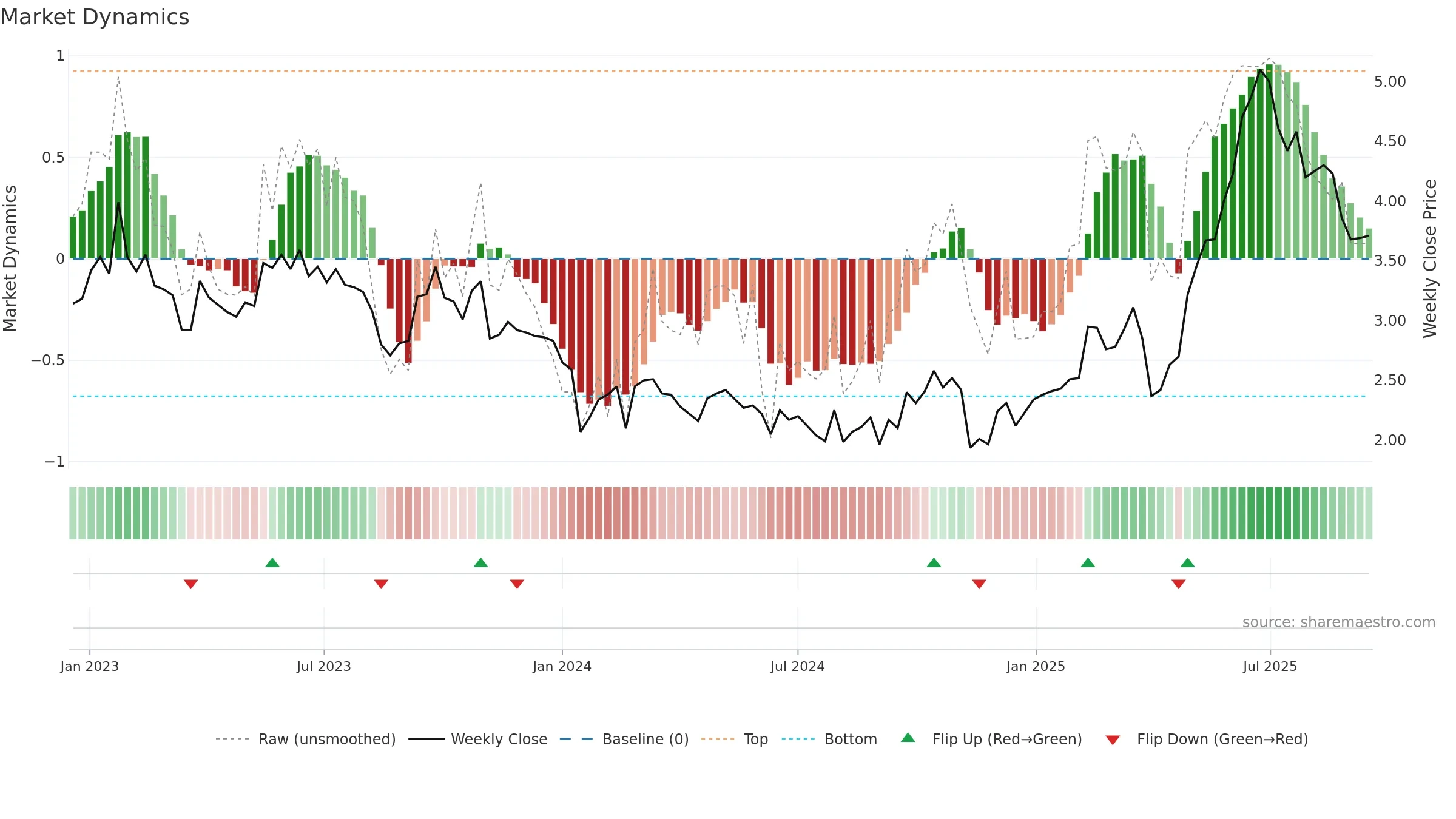Click the 3.00 price axis label

pyautogui.click(x=1390, y=320)
